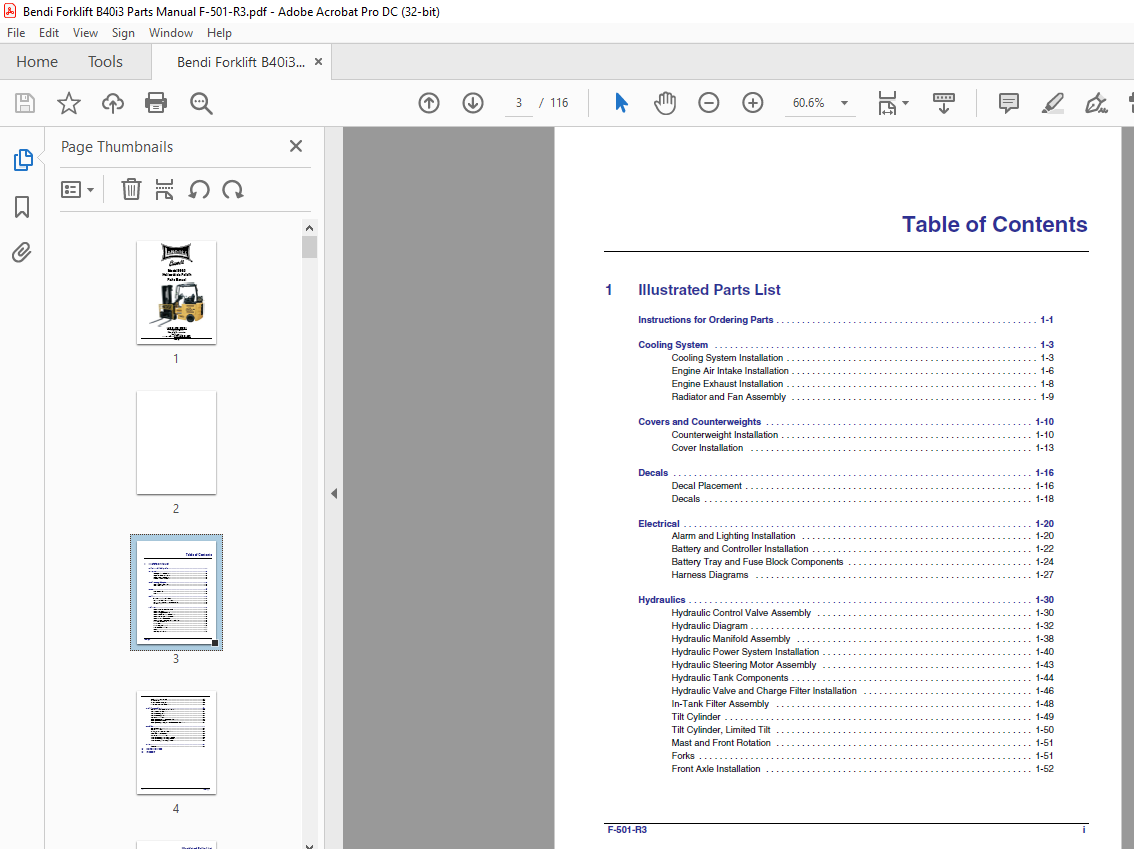The width and height of the screenshot is (1134, 849).
Task: Open the thumbnails options dropdown menu
Action: (77, 189)
